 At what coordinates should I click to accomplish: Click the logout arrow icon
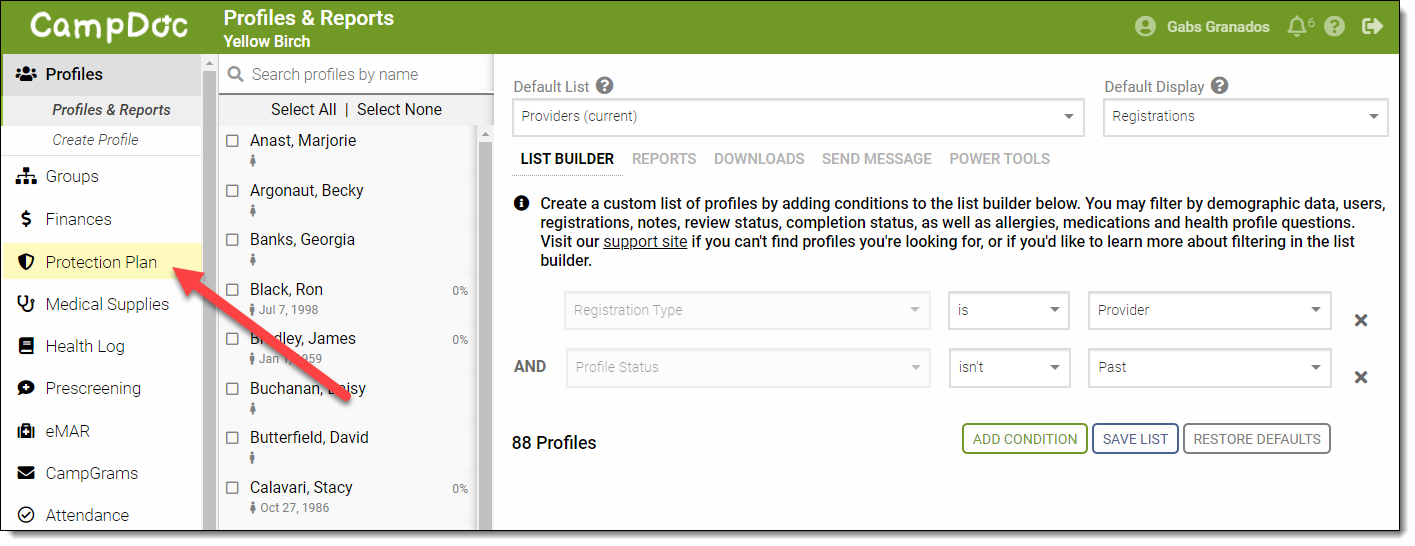[1372, 27]
